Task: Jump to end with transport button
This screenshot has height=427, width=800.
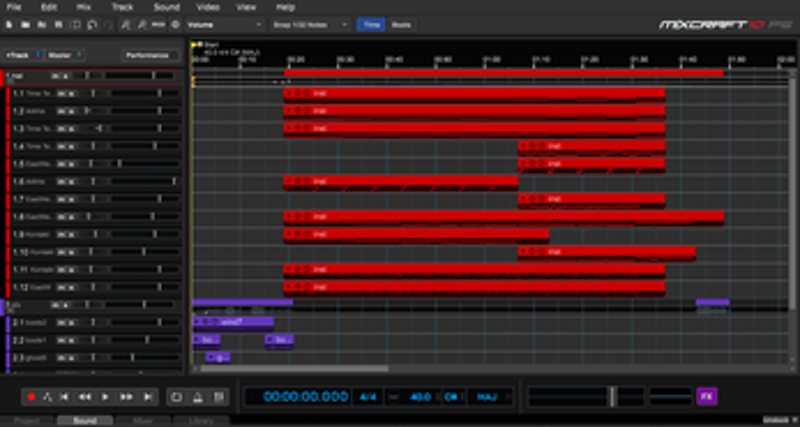Action: 148,396
